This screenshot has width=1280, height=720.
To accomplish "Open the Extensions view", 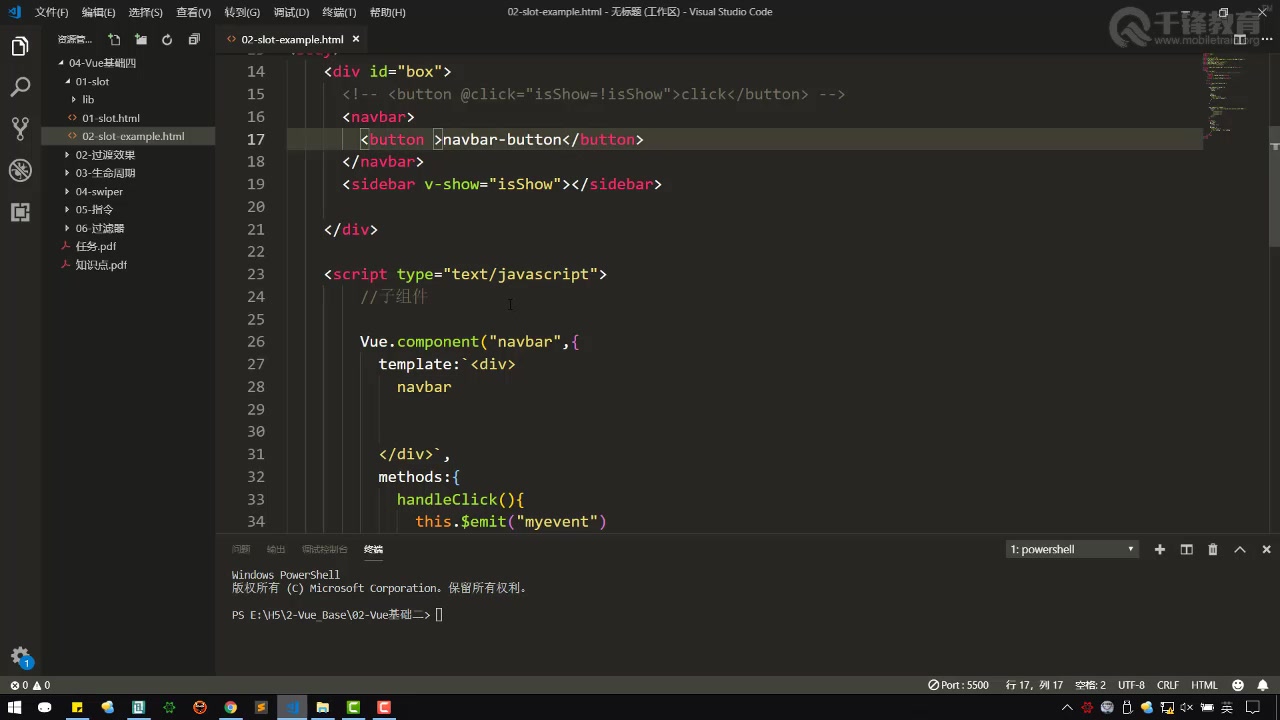I will coord(20,212).
